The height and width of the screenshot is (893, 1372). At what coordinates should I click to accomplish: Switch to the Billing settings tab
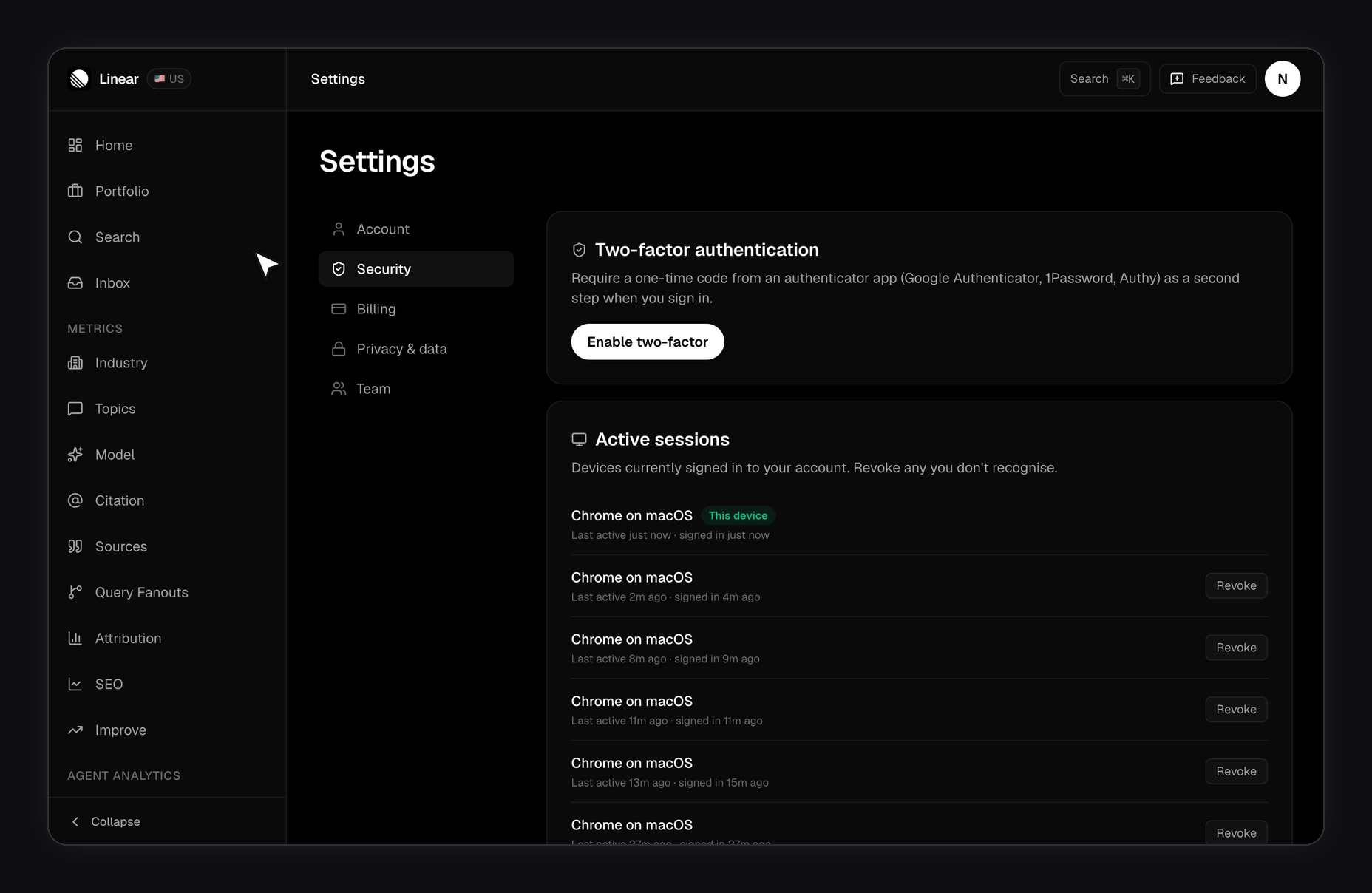416,309
